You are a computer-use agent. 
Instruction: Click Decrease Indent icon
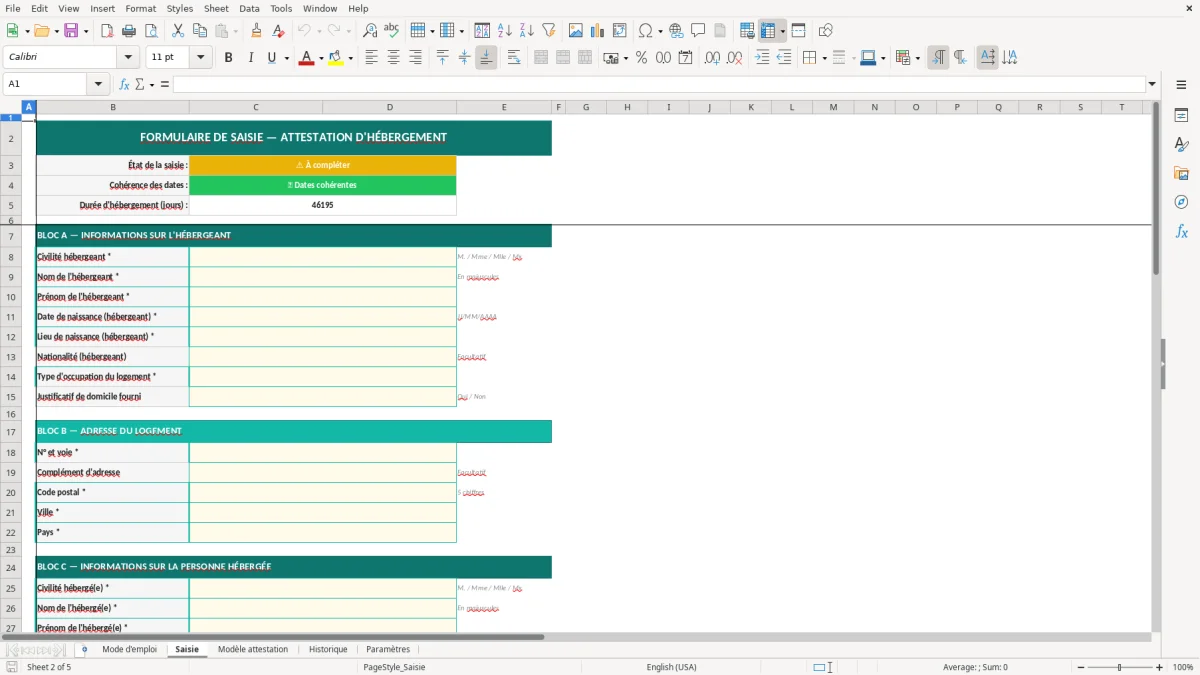tap(784, 58)
